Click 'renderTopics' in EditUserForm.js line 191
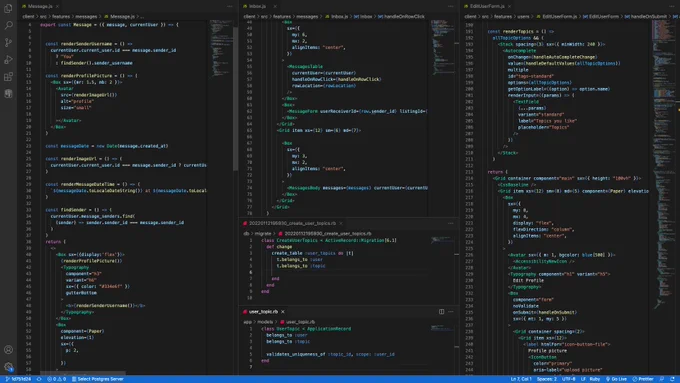The width and height of the screenshot is (680, 383). point(518,31)
